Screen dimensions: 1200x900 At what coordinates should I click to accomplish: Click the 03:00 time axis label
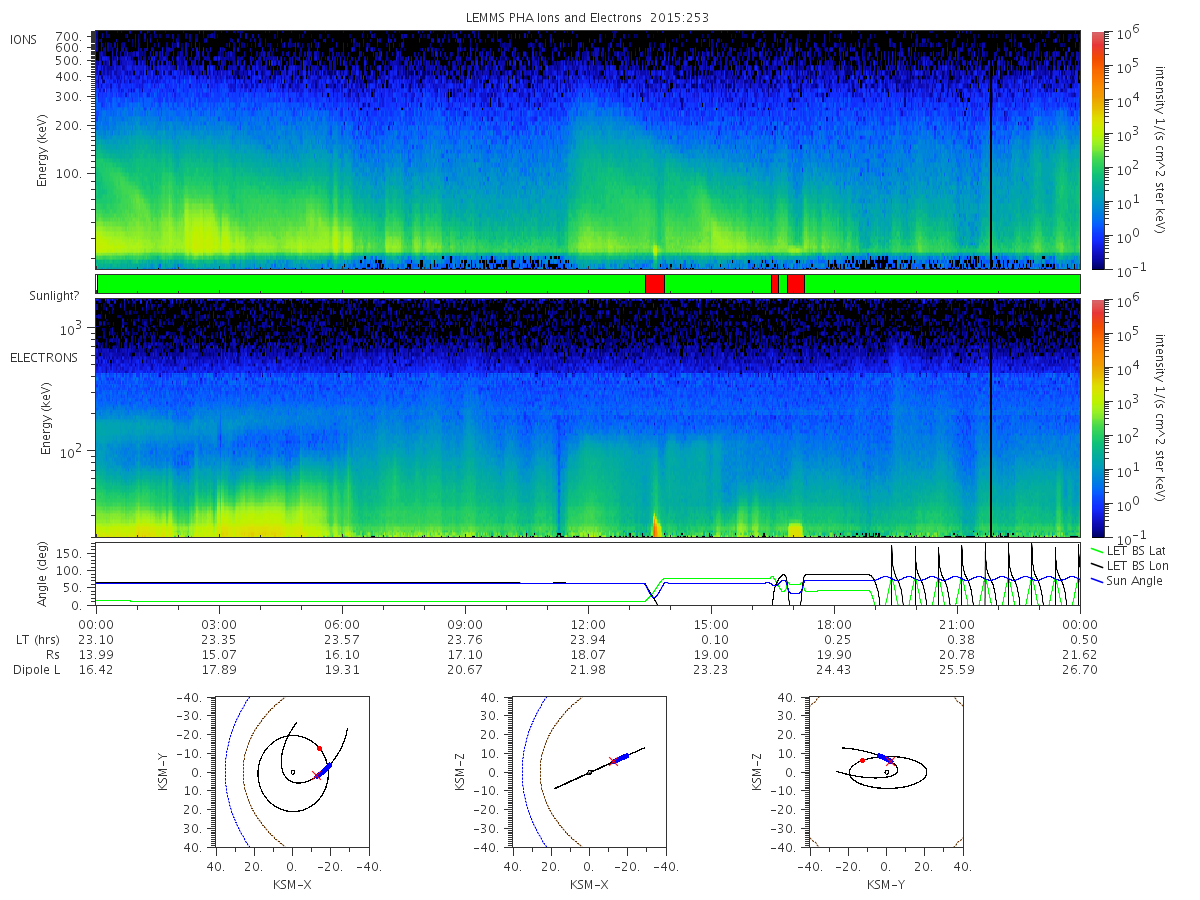coord(219,625)
